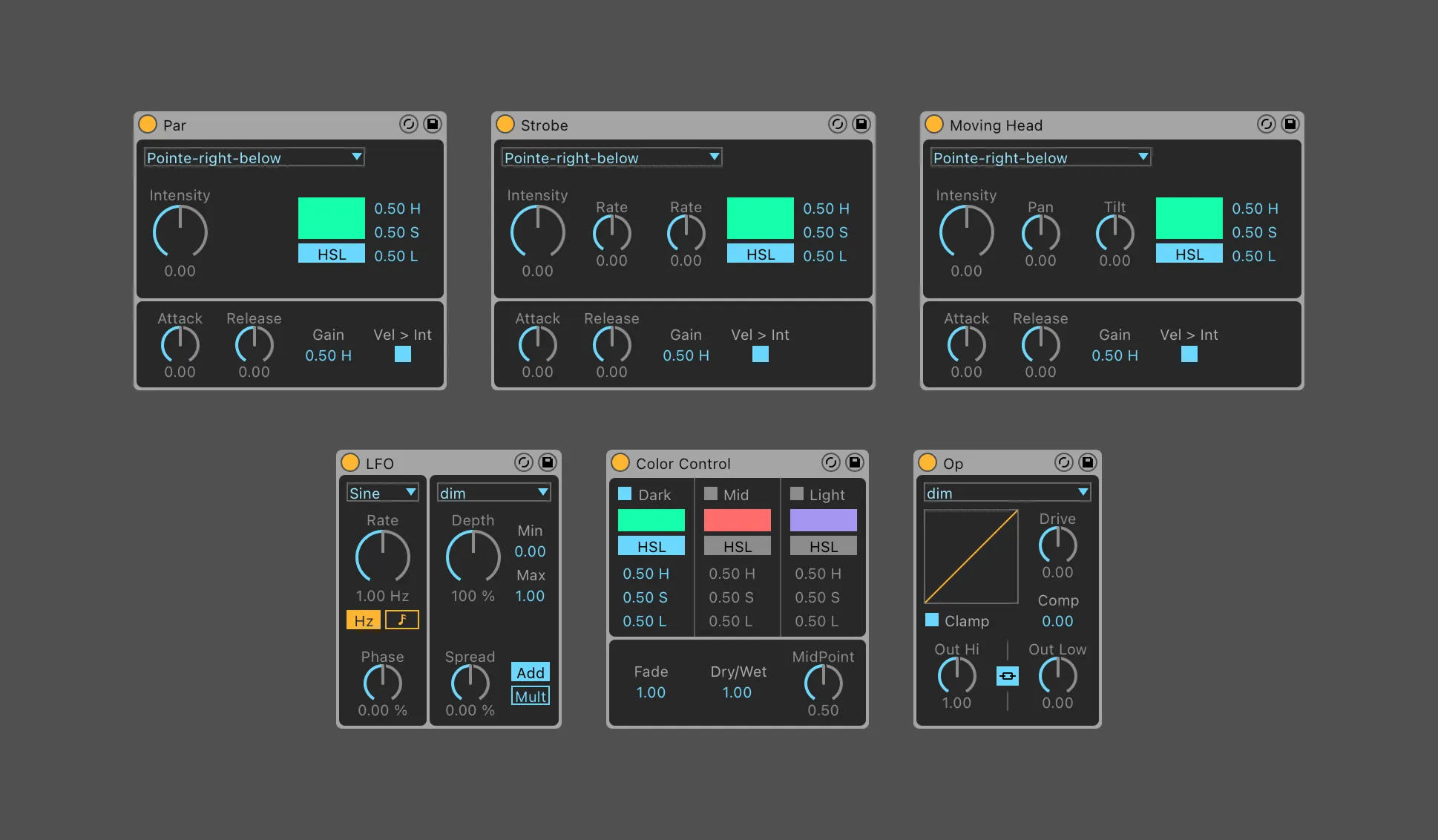Click the HSL button in Moving Head

(x=1189, y=254)
